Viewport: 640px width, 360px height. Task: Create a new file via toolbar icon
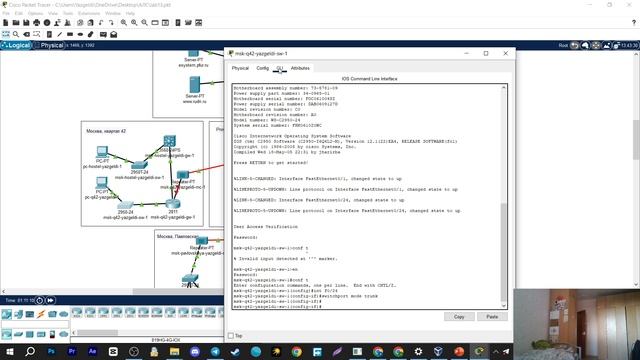click(5, 23)
